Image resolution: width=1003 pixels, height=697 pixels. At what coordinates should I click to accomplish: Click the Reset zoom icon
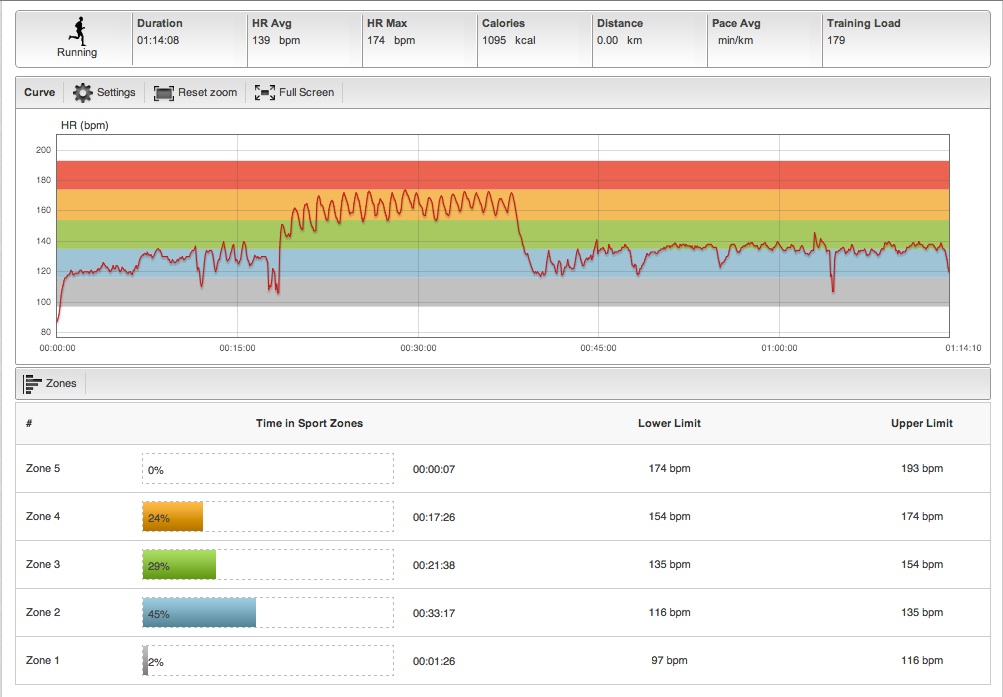[164, 93]
